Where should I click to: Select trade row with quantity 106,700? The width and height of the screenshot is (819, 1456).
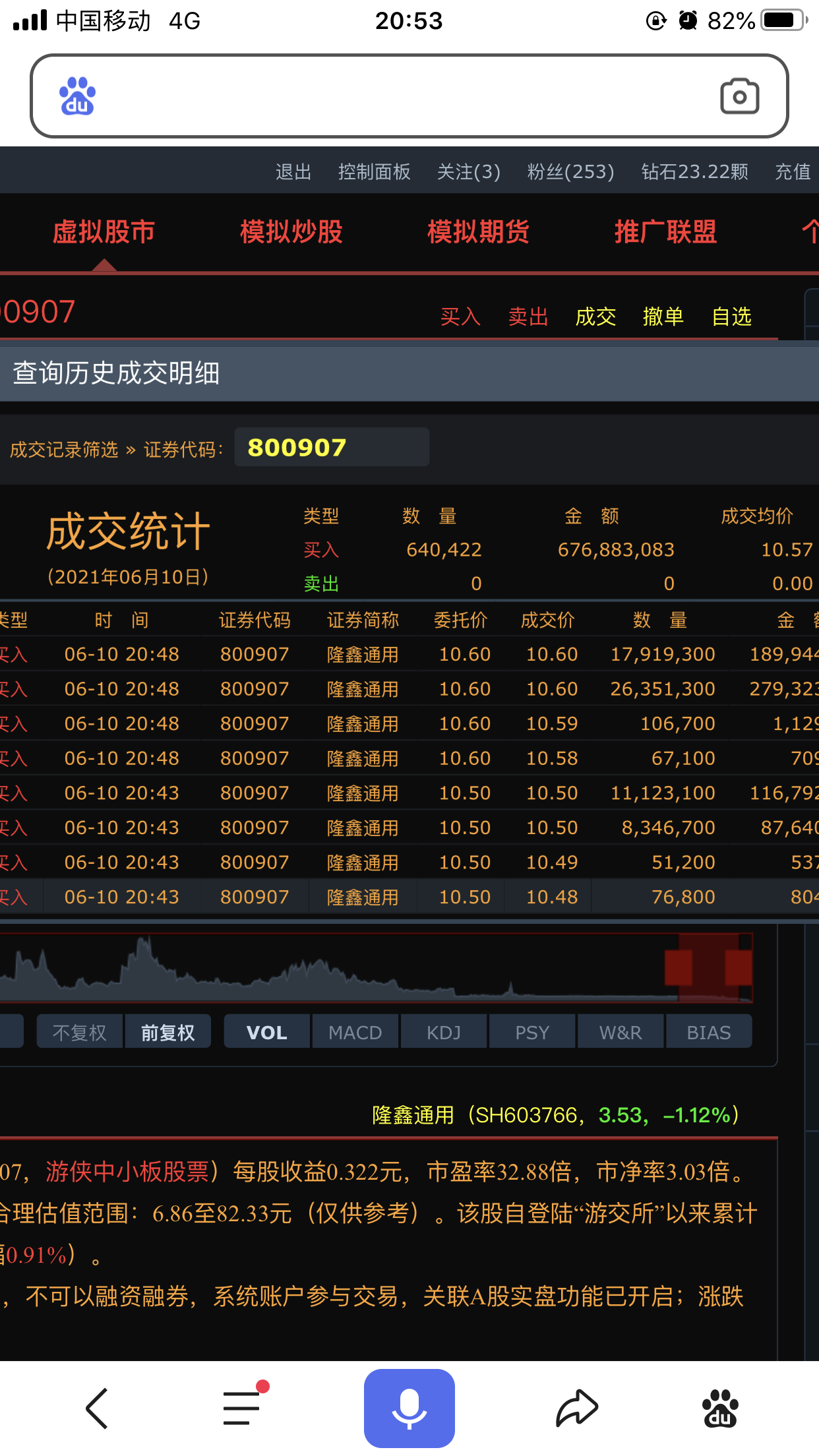[x=409, y=723]
